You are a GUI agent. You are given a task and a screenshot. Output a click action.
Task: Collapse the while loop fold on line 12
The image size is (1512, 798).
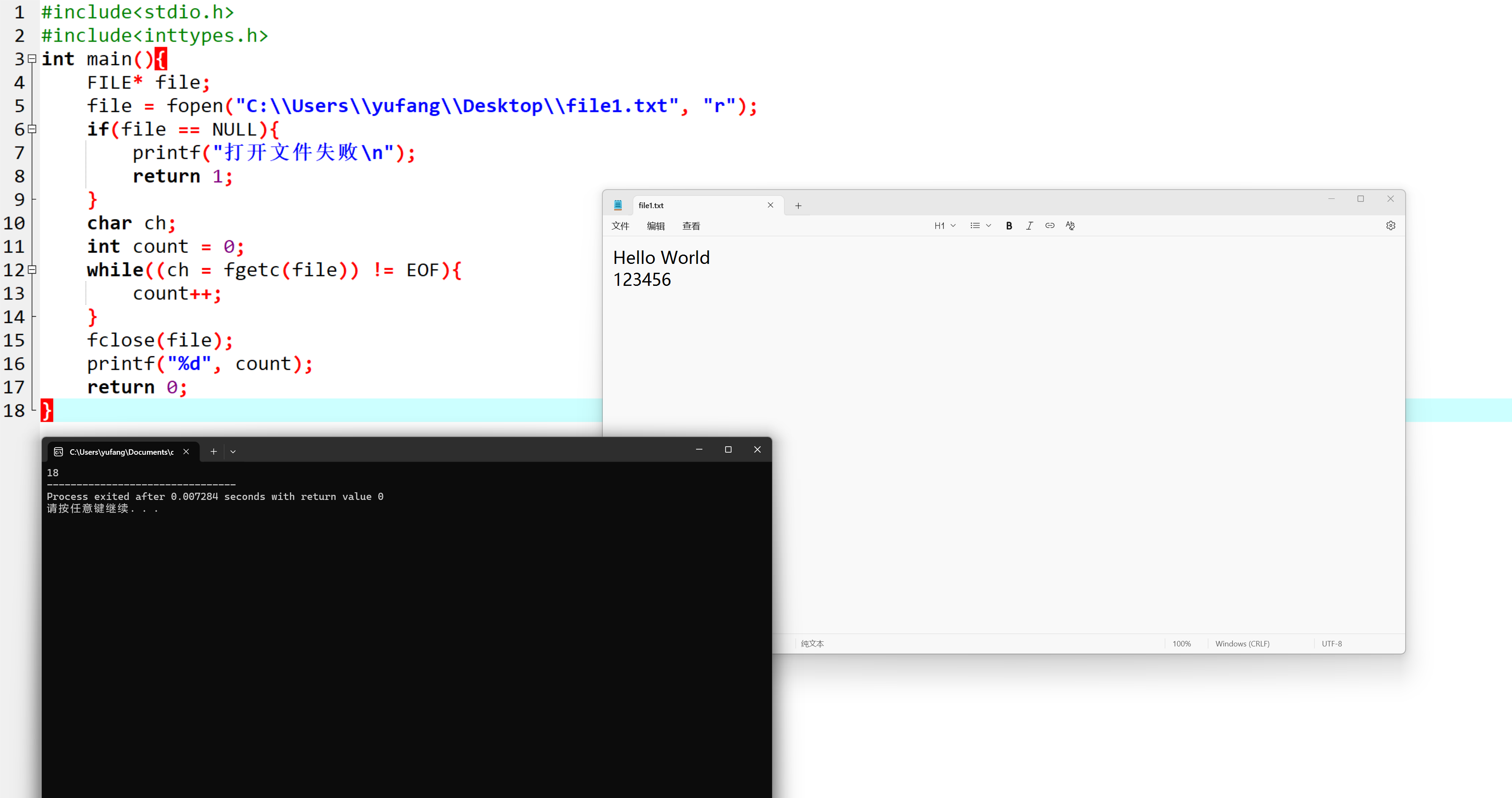[32, 269]
